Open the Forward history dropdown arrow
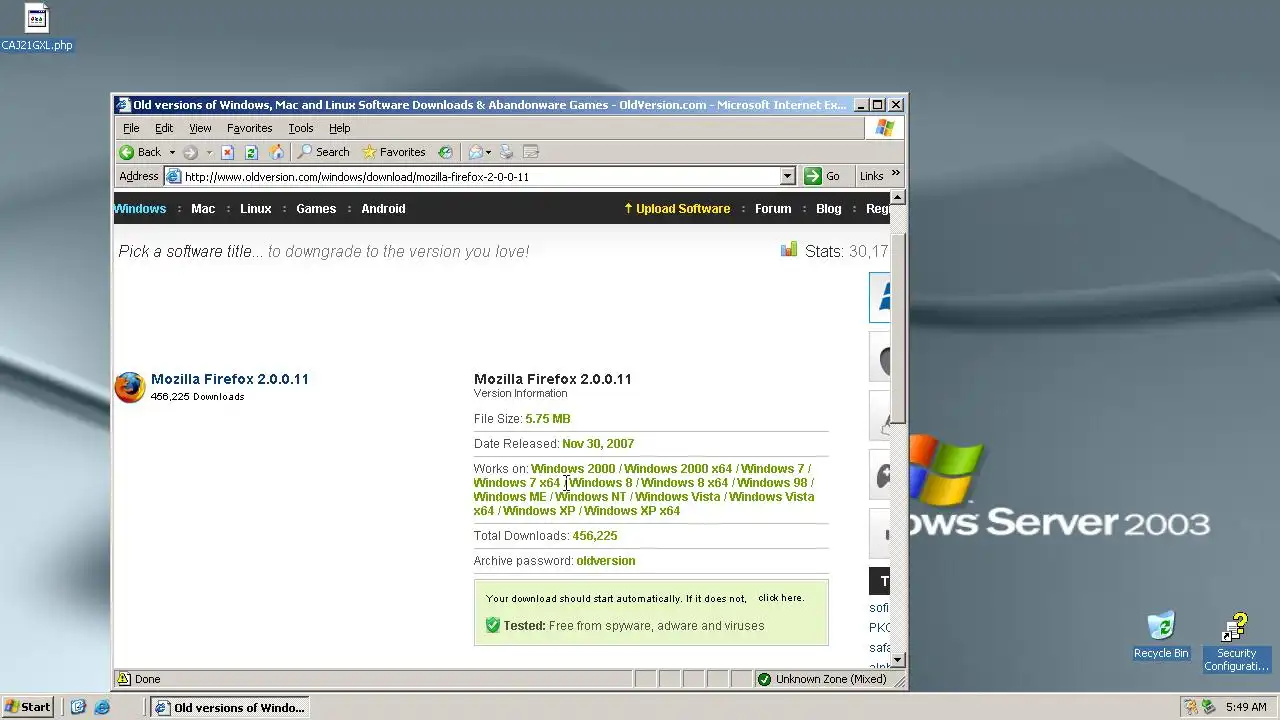The width and height of the screenshot is (1280, 720). [208, 152]
